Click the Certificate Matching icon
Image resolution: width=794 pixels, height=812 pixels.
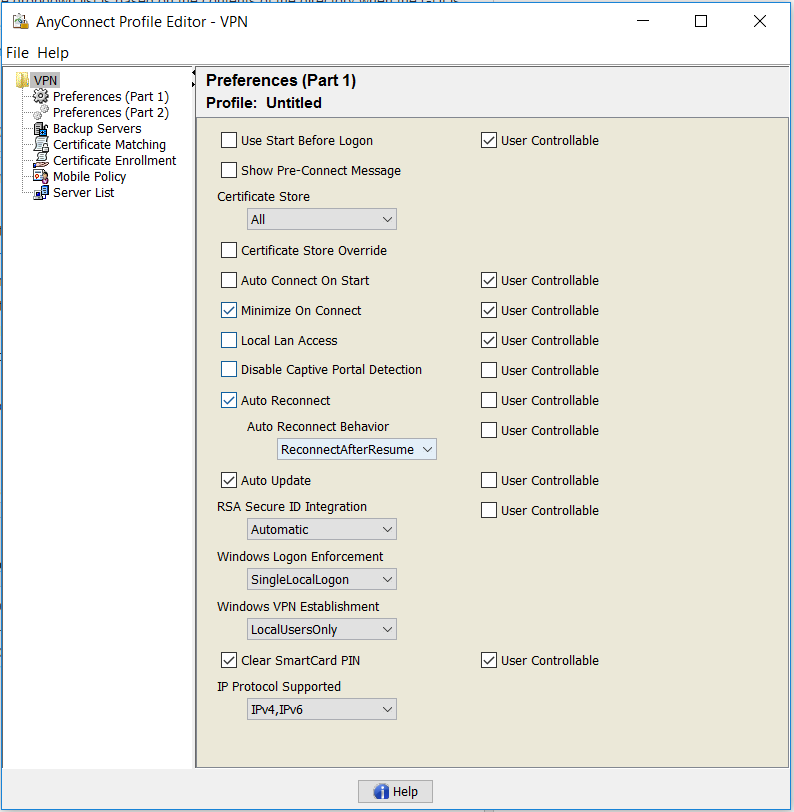click(41, 144)
